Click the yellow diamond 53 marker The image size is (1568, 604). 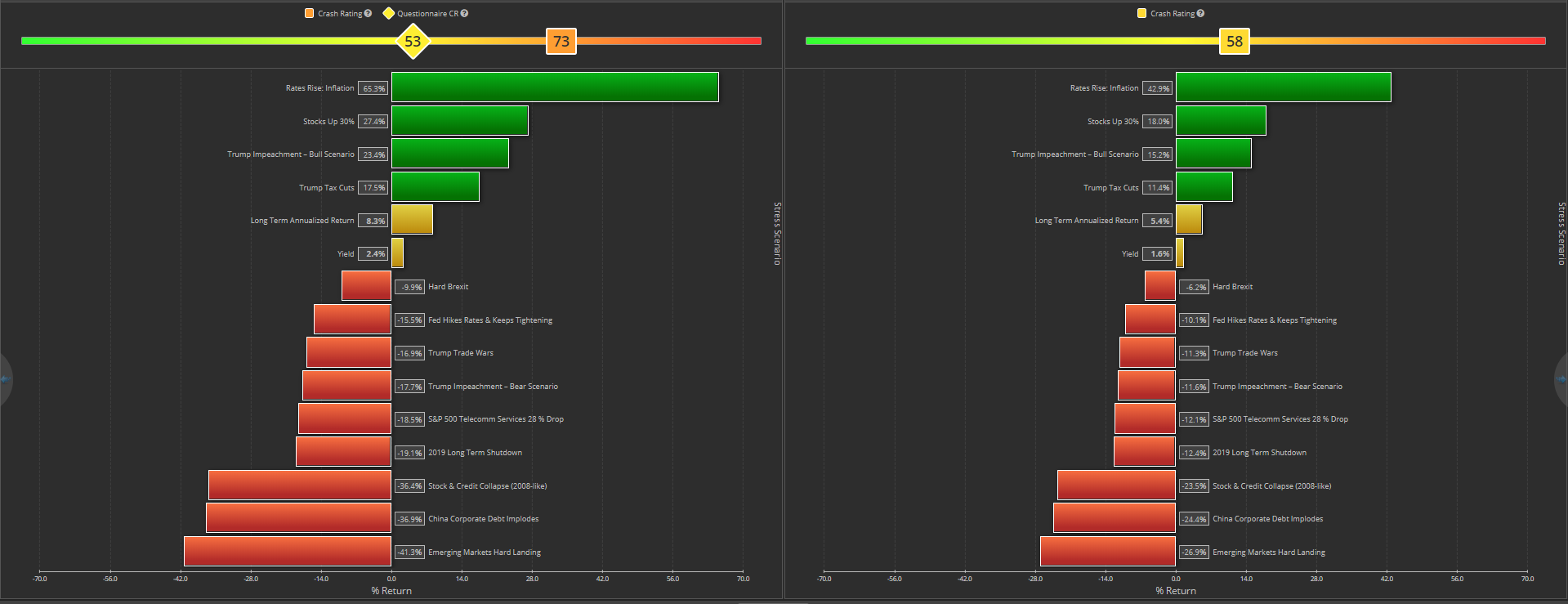coord(413,42)
